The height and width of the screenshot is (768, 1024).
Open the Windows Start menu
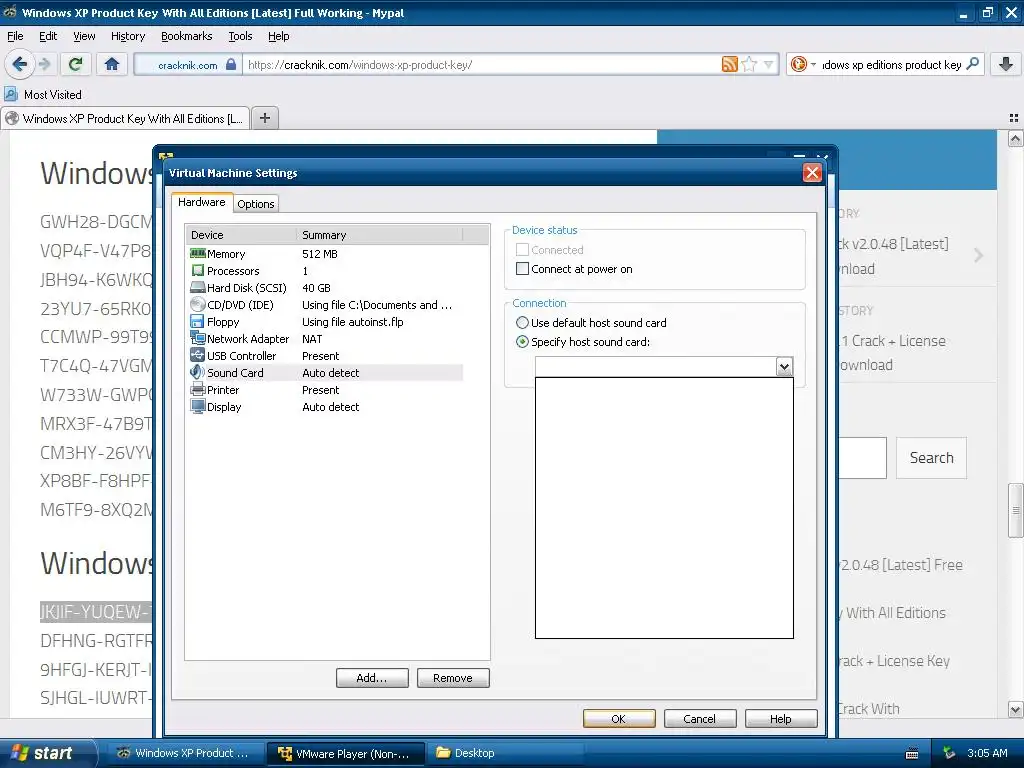point(47,753)
